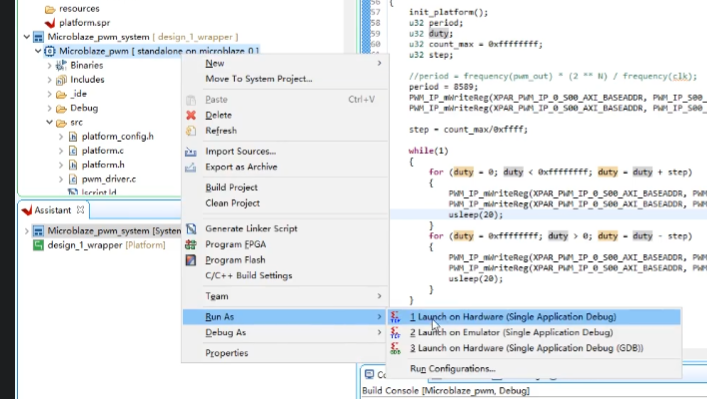Click the Refresh icon
Screen dimensions: 707x399
point(191,131)
